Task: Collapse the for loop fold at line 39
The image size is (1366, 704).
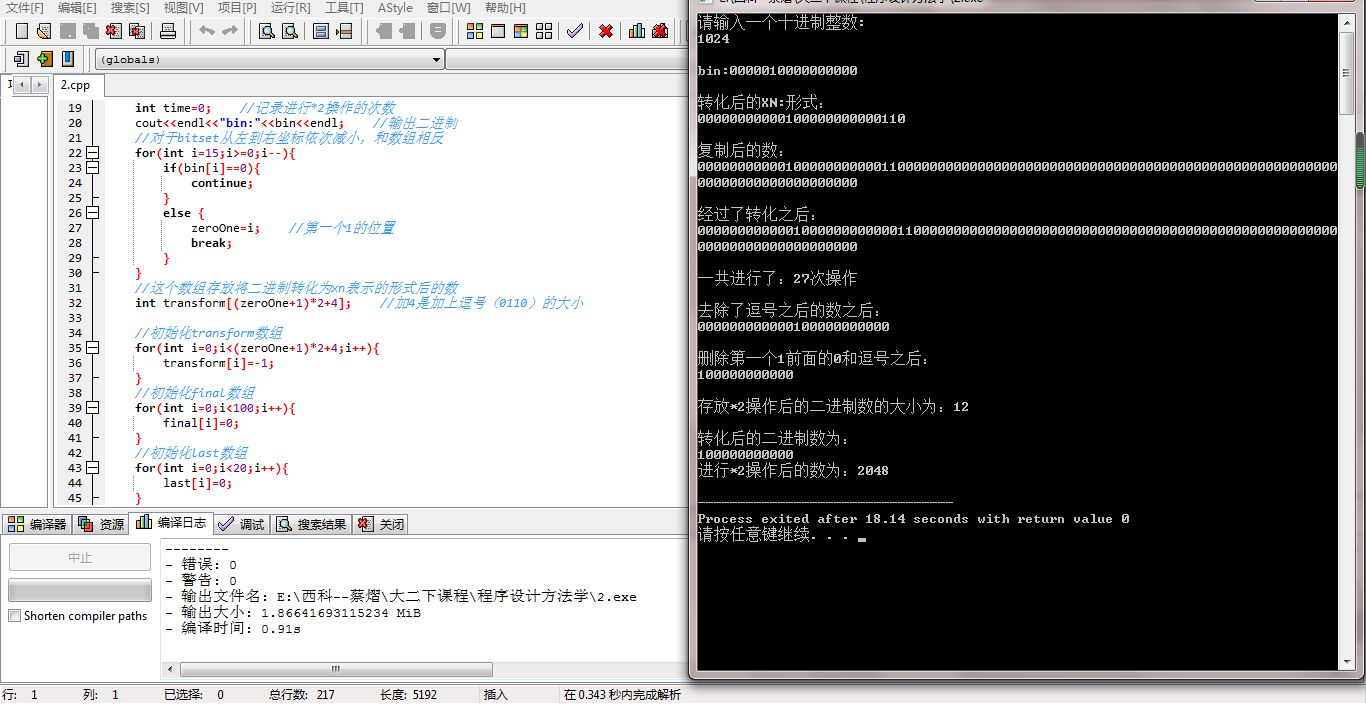Action: pos(93,408)
